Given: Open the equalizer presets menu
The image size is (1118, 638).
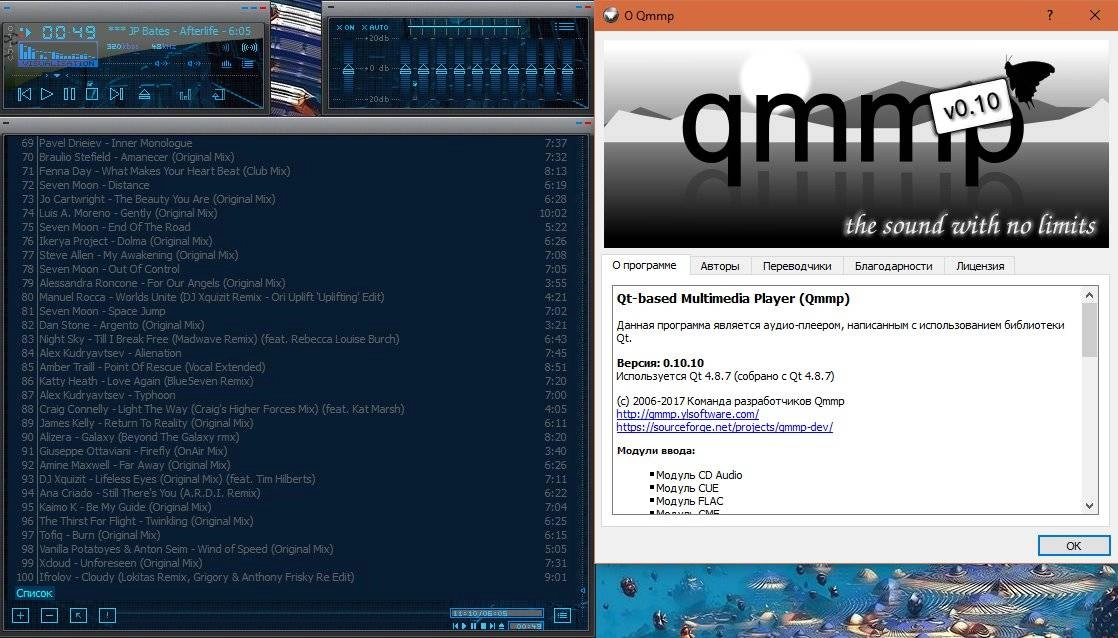Looking at the screenshot, I should pos(565,27).
